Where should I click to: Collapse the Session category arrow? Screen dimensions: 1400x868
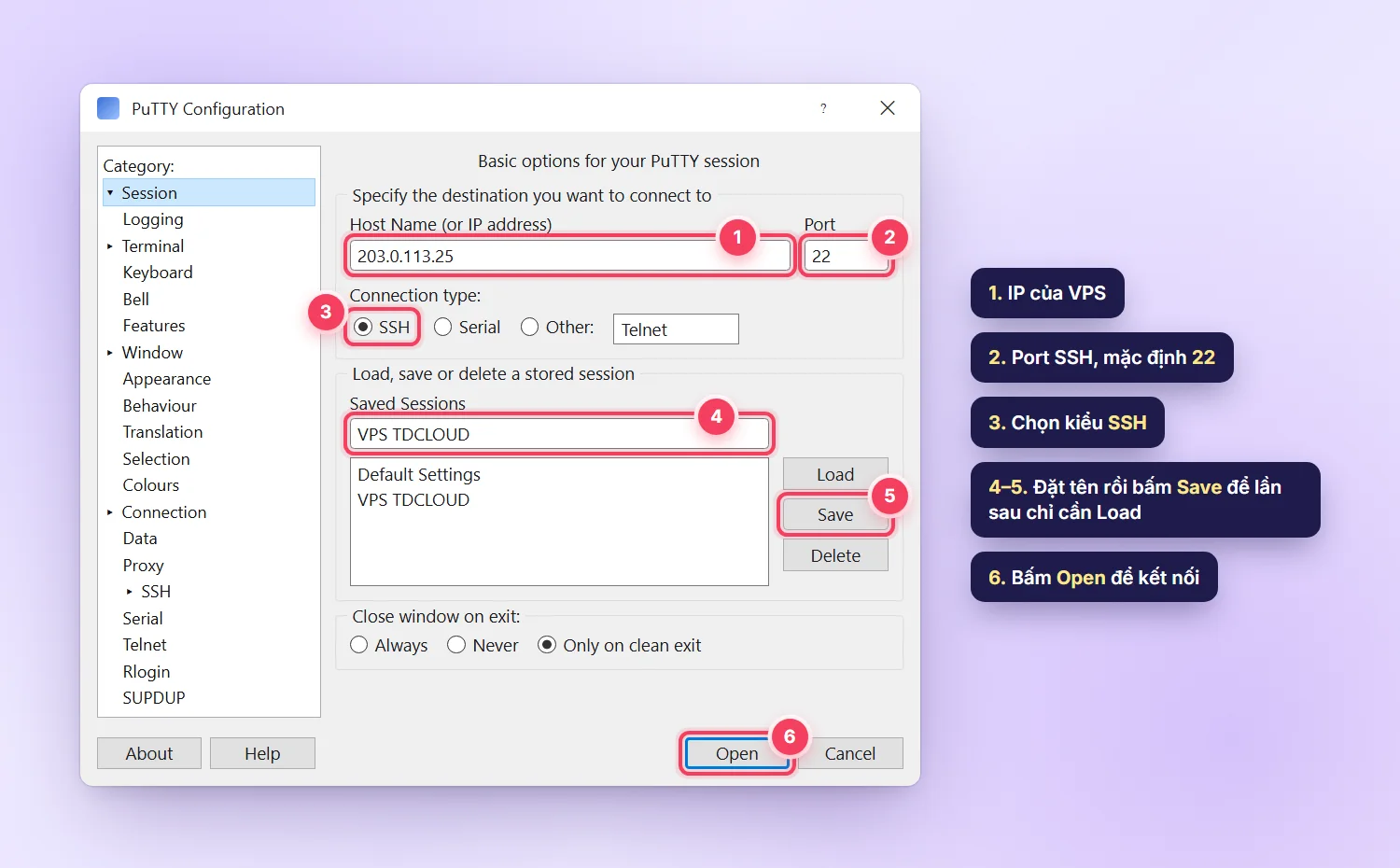(110, 193)
